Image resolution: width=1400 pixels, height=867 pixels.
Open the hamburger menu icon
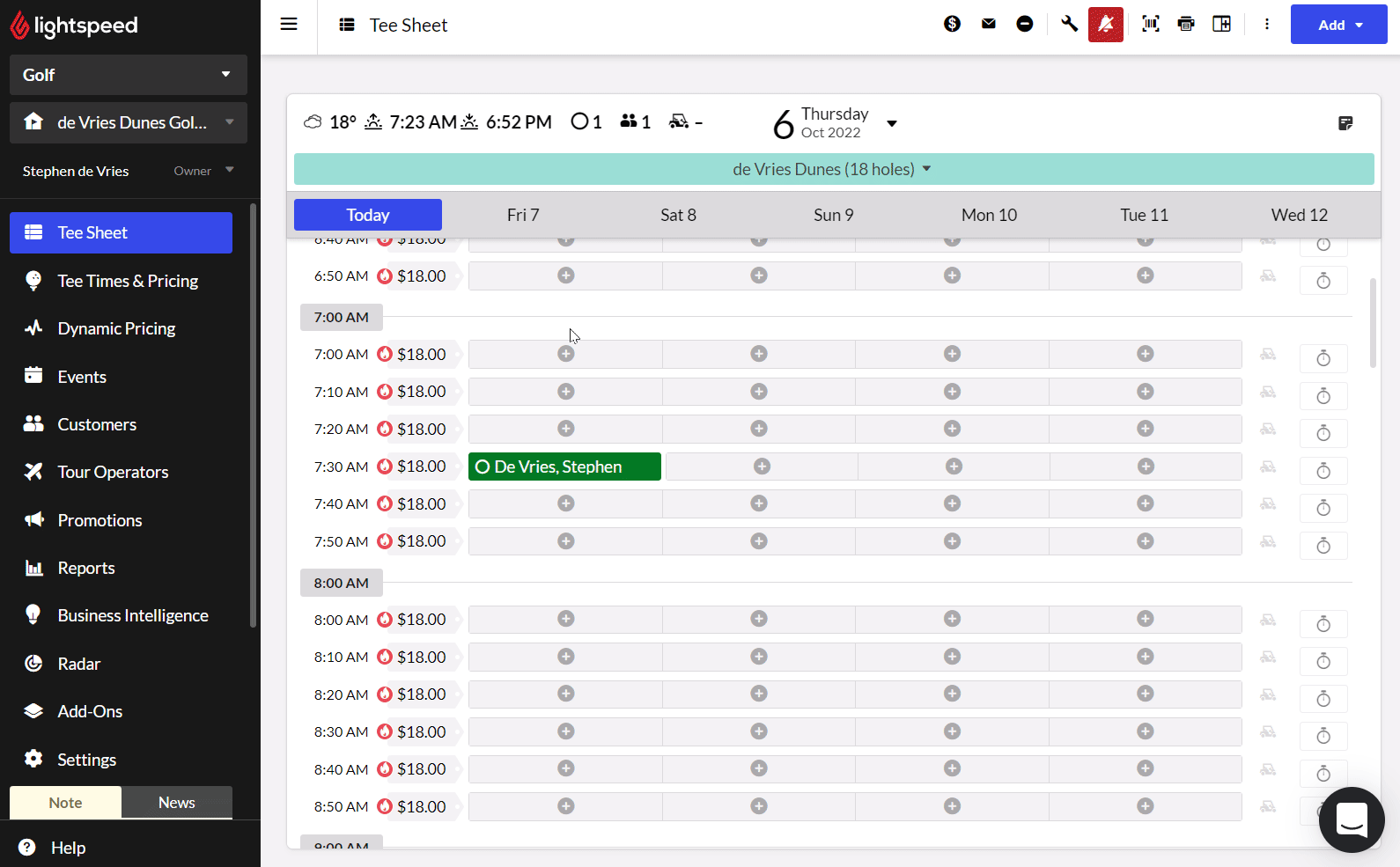289,25
